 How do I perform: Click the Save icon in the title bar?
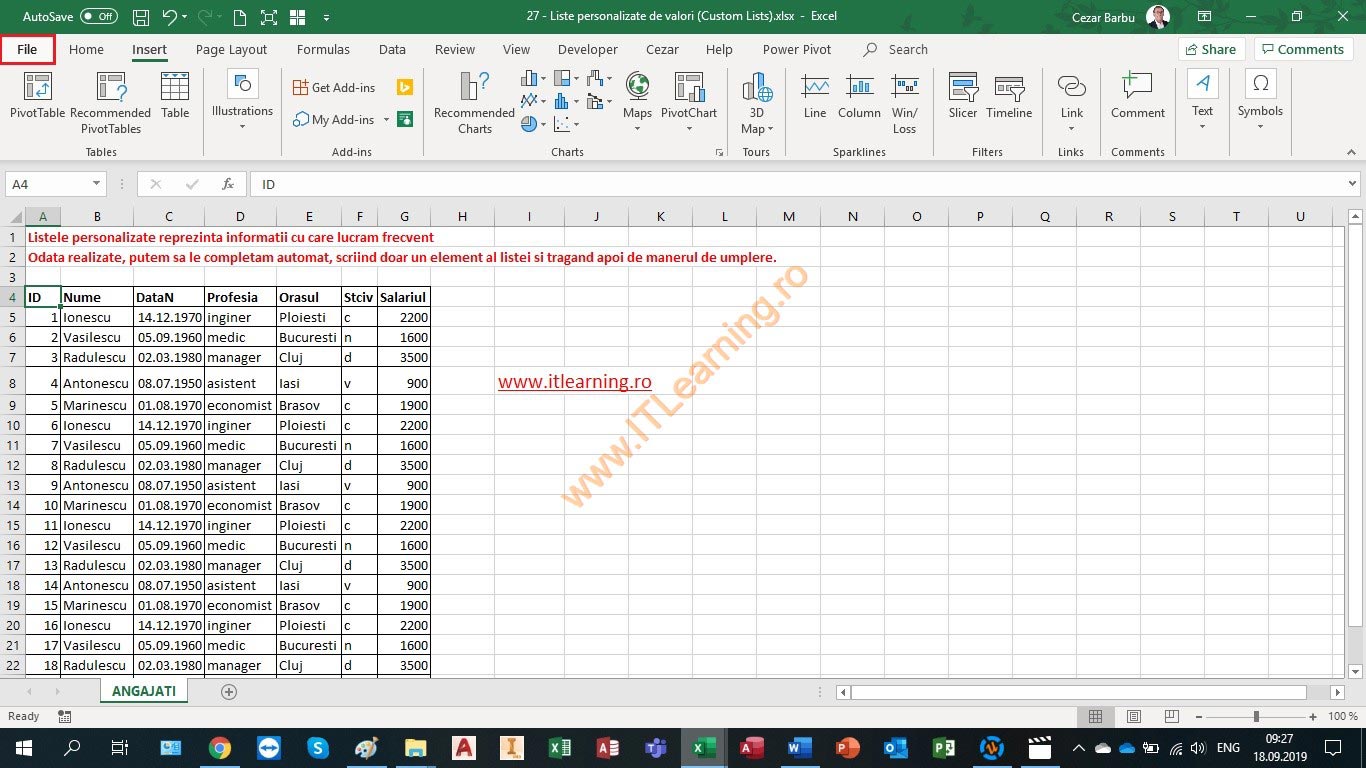pos(141,17)
